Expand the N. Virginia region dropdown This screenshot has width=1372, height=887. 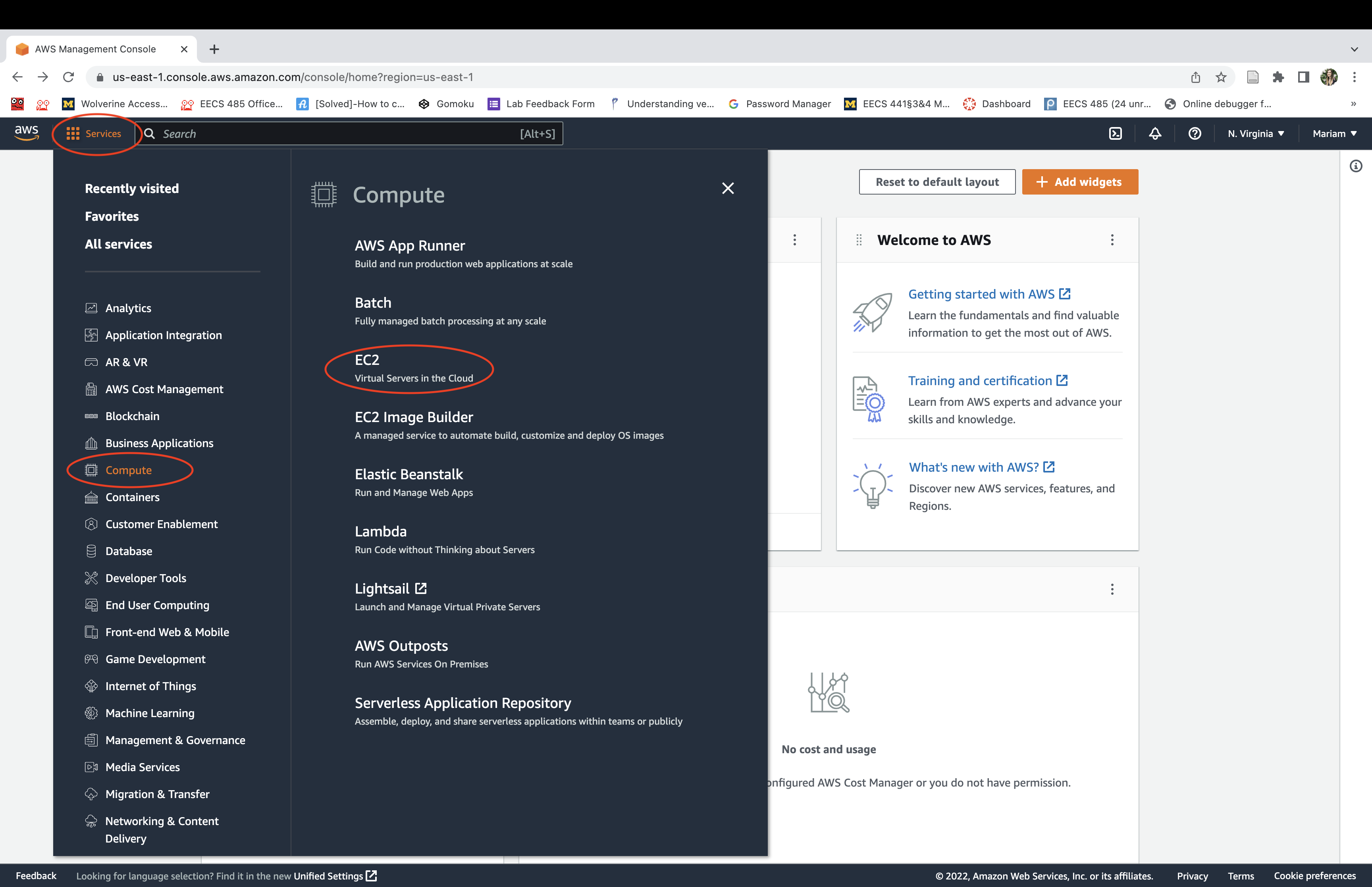click(1256, 134)
